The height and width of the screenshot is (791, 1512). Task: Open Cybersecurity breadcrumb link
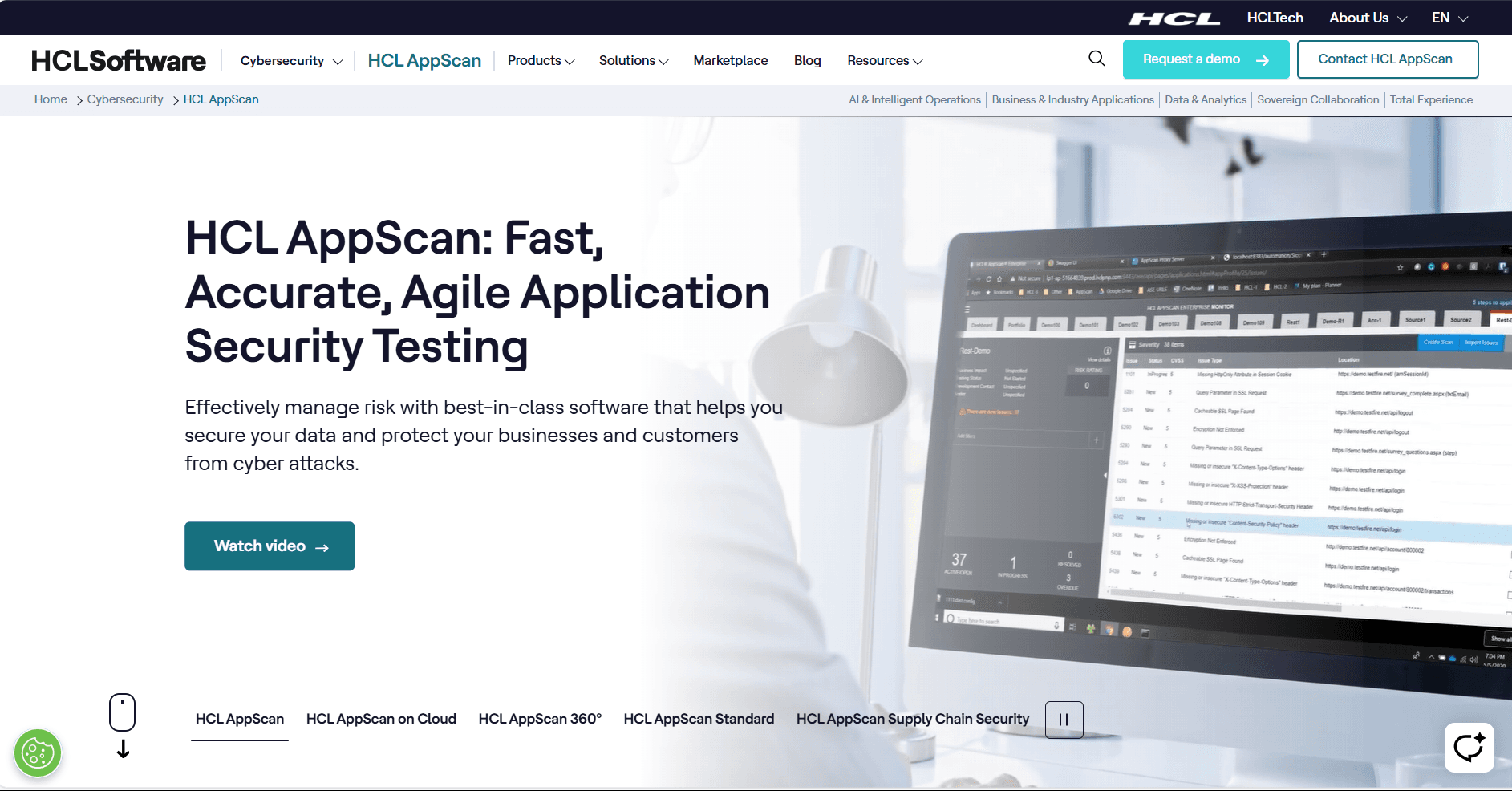pyautogui.click(x=125, y=99)
